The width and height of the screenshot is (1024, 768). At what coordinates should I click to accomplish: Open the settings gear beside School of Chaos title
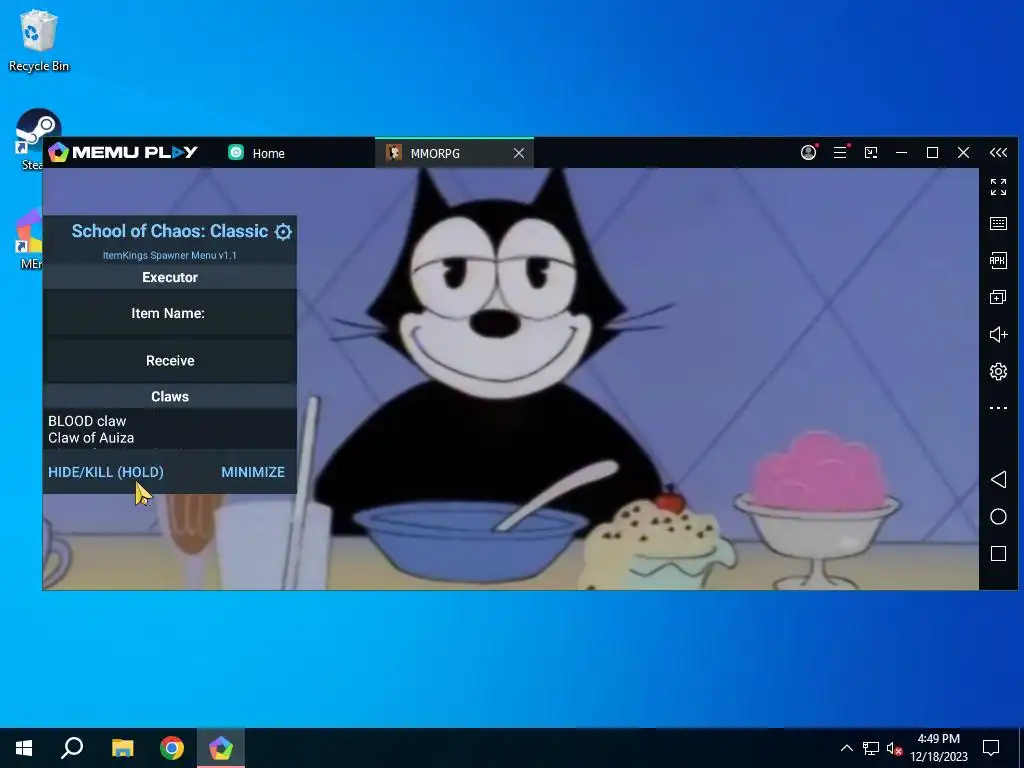pyautogui.click(x=283, y=232)
